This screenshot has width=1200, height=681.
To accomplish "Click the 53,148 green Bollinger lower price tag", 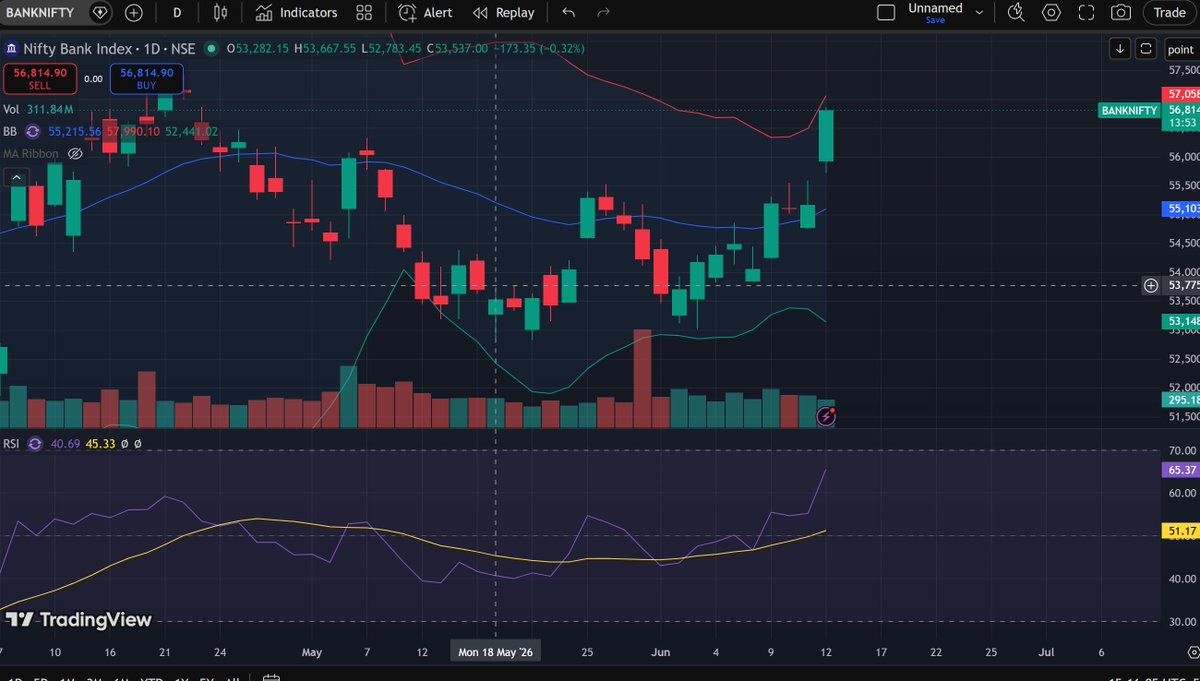I will coord(1182,321).
